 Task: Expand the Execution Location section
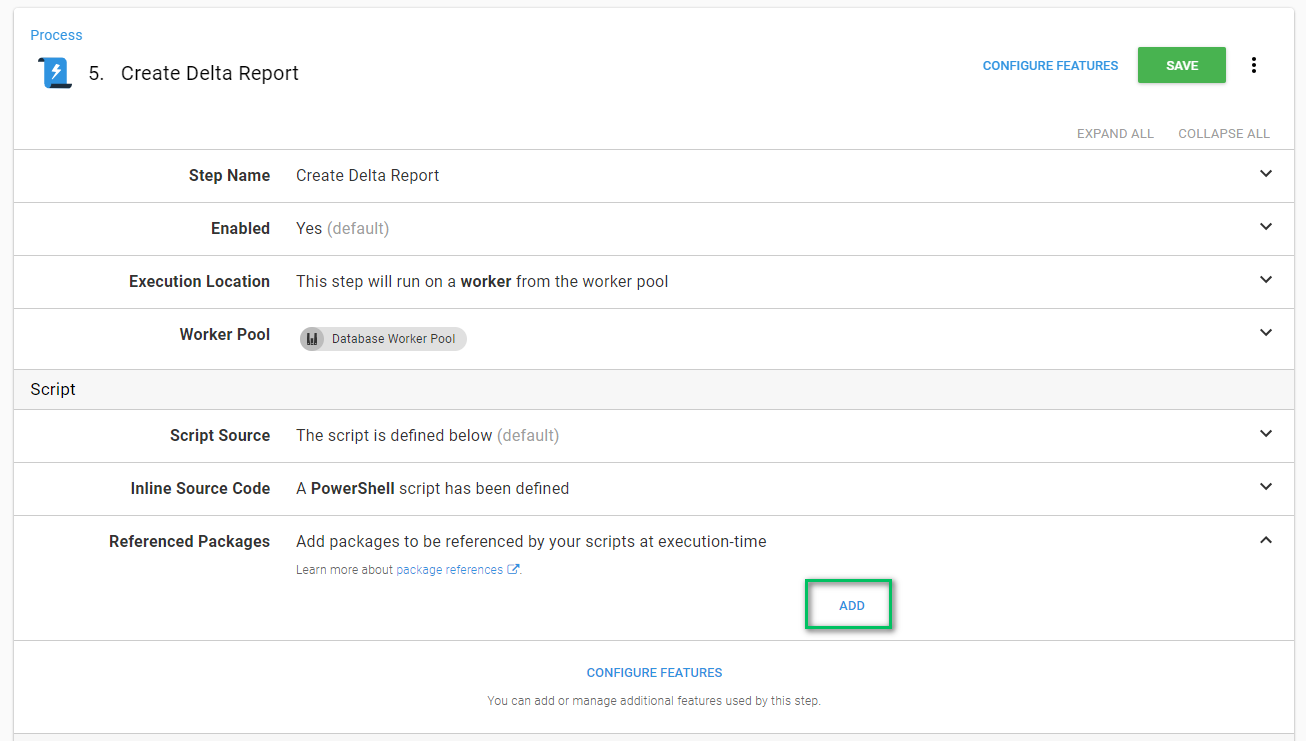click(x=1266, y=280)
